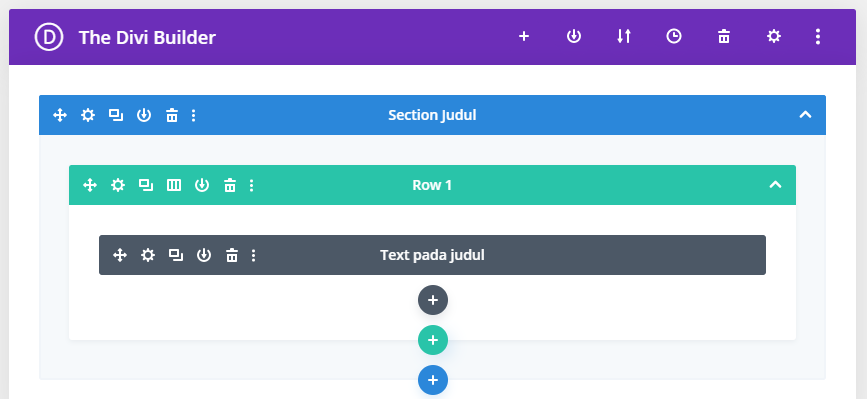
Task: Open the Section Judul settings gear
Action: pyautogui.click(x=88, y=115)
